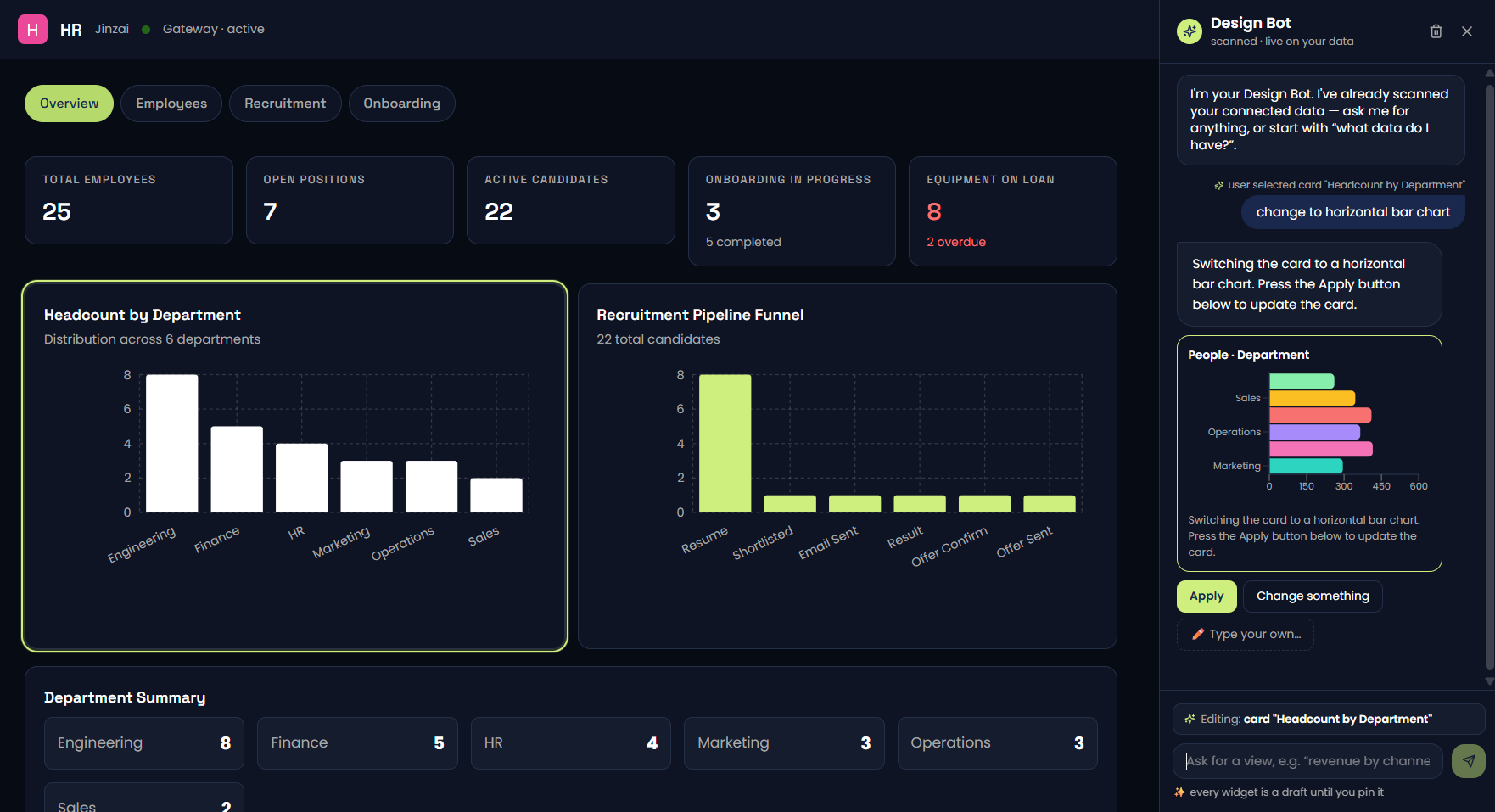Screen dimensions: 1495x812
Task: Open HR tile in Department Summary
Action: point(571,743)
